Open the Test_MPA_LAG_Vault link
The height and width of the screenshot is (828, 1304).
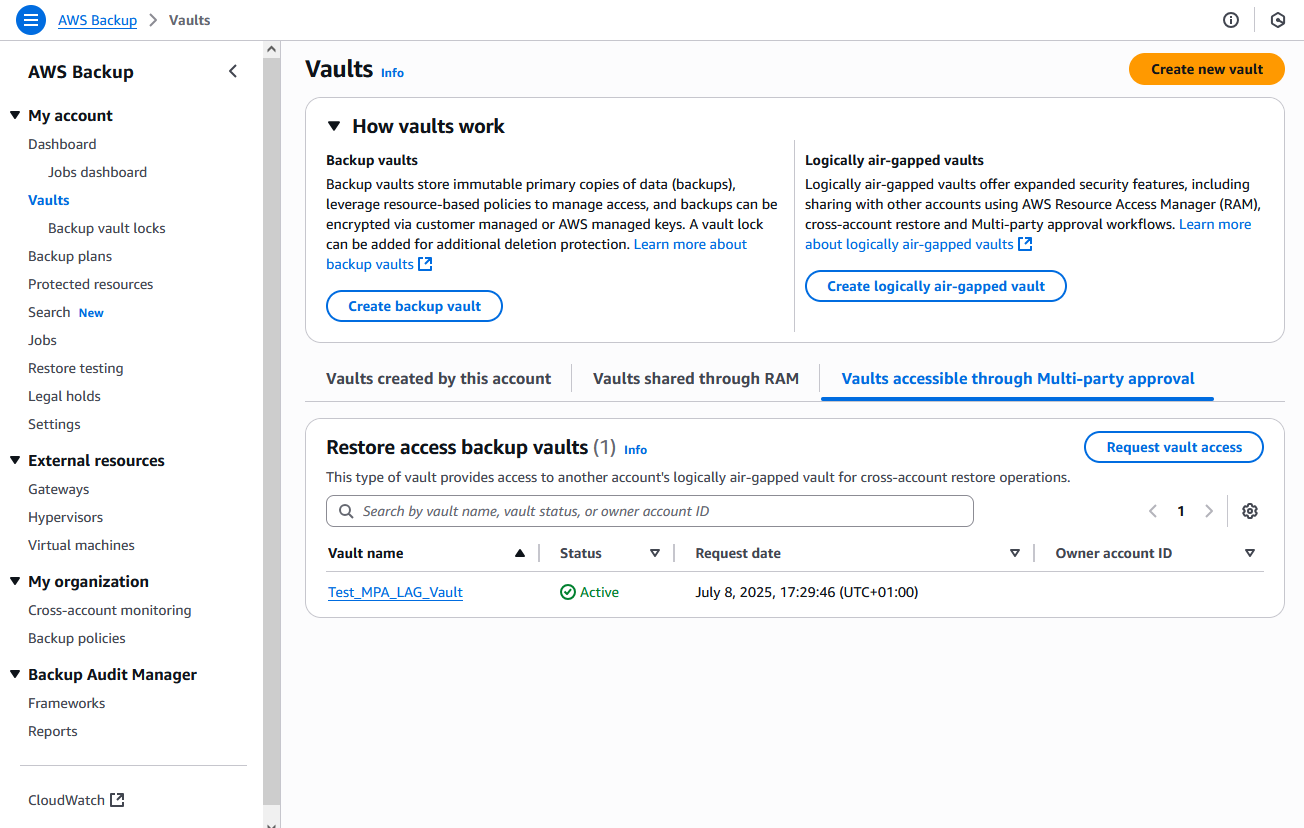[395, 592]
